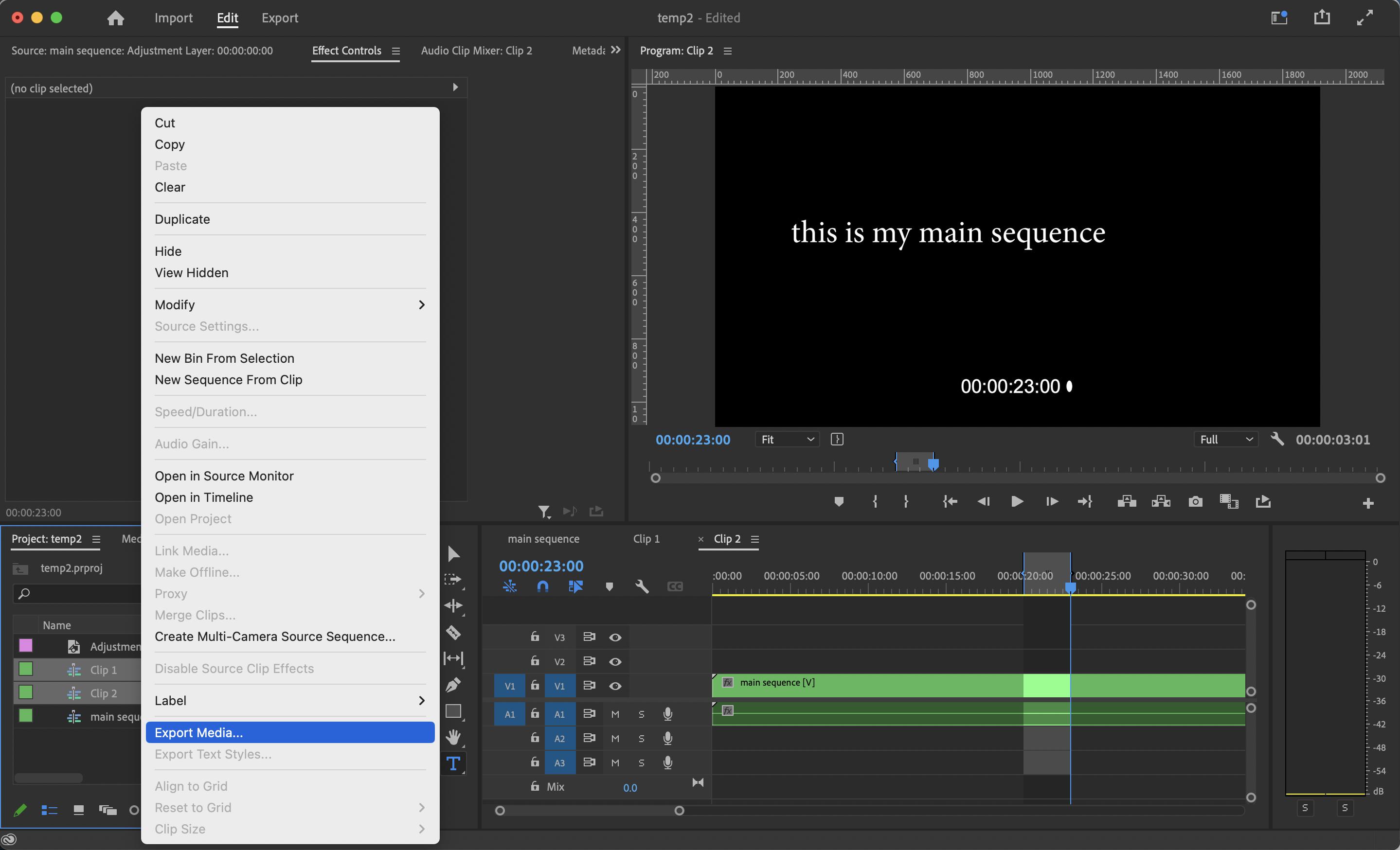Switch to the Clip 1 timeline tab

[646, 539]
